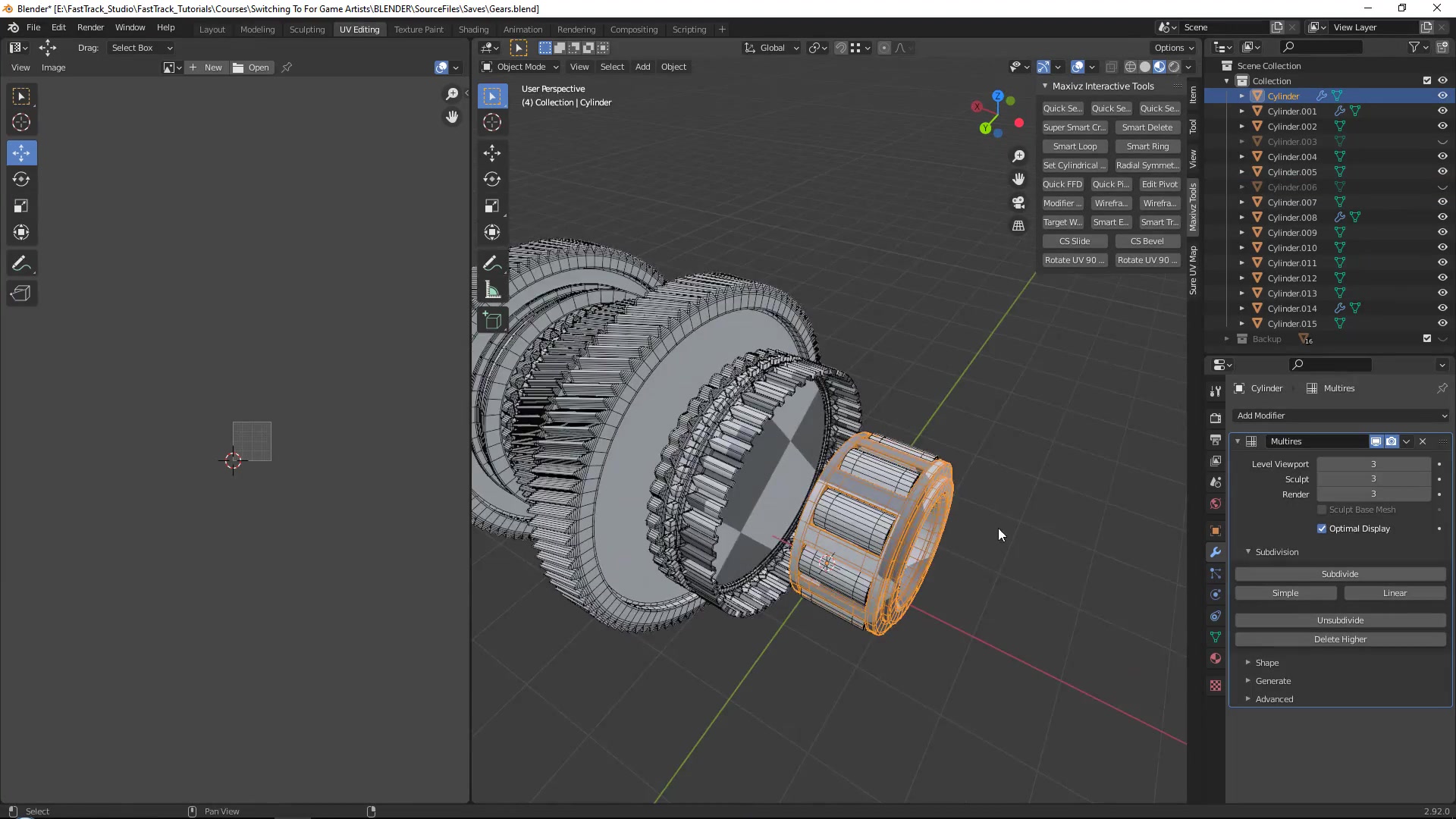The width and height of the screenshot is (1456, 819).
Task: Expand the Generate panel
Action: pos(1272,681)
